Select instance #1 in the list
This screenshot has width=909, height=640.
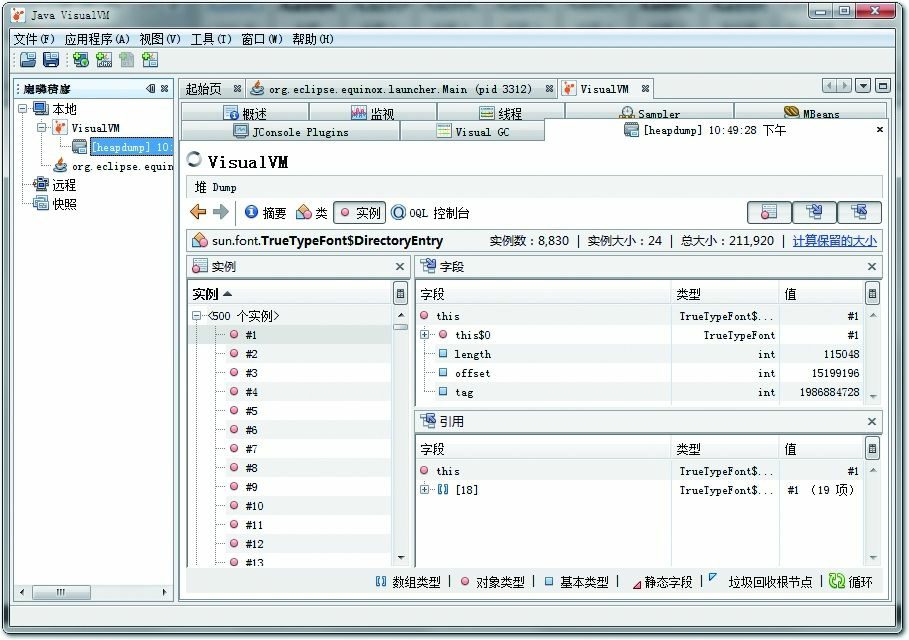tap(289, 334)
